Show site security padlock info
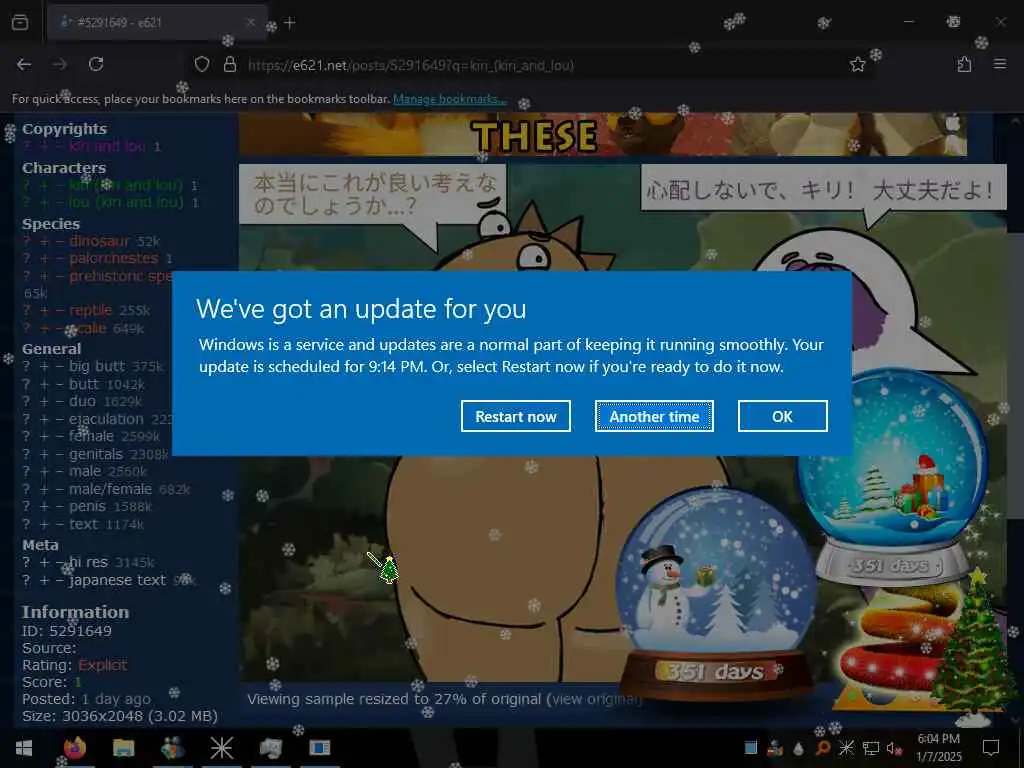Image resolution: width=1024 pixels, height=768 pixels. pyautogui.click(x=229, y=64)
